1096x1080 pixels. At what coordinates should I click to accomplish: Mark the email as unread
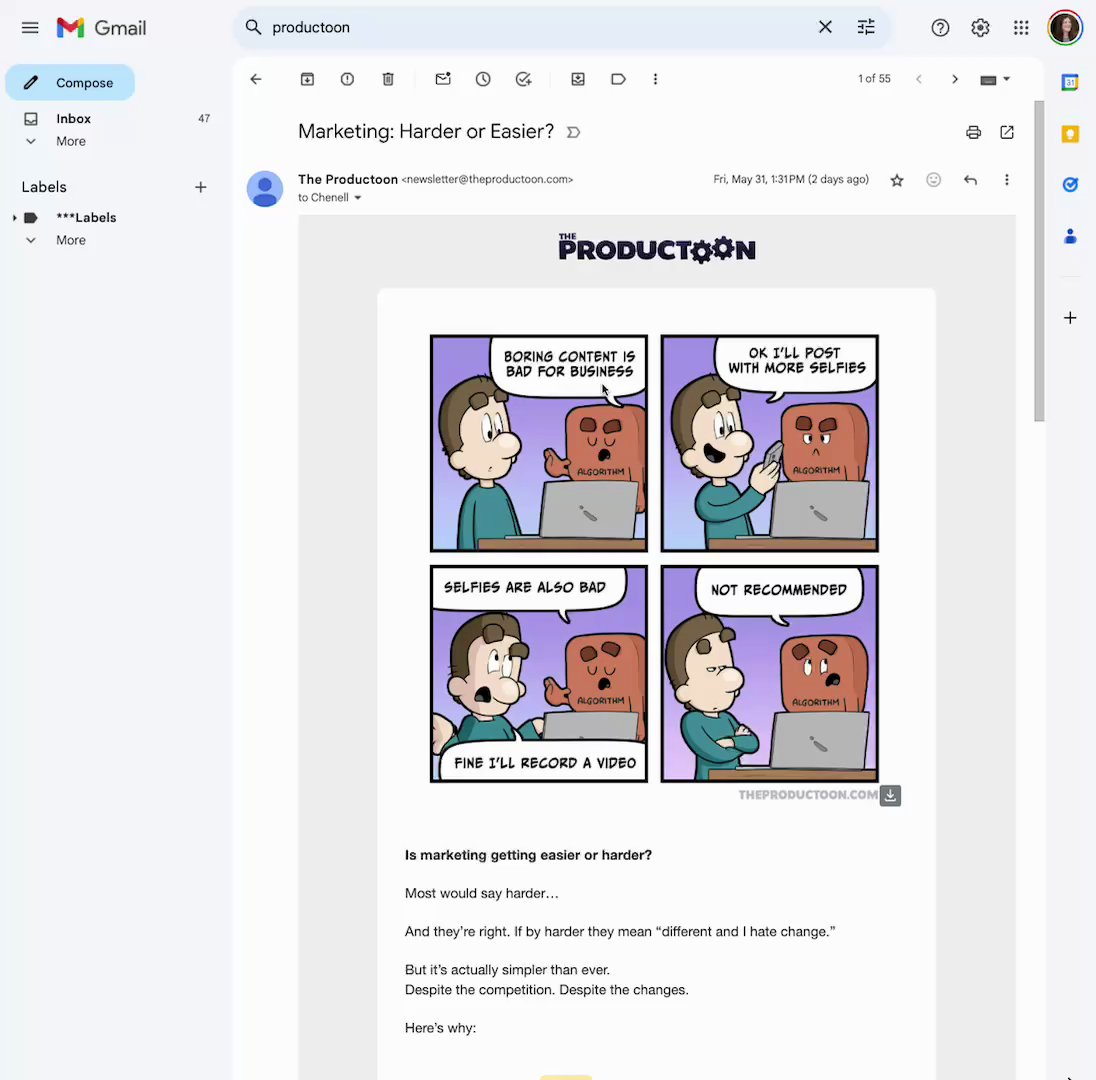[x=443, y=79]
